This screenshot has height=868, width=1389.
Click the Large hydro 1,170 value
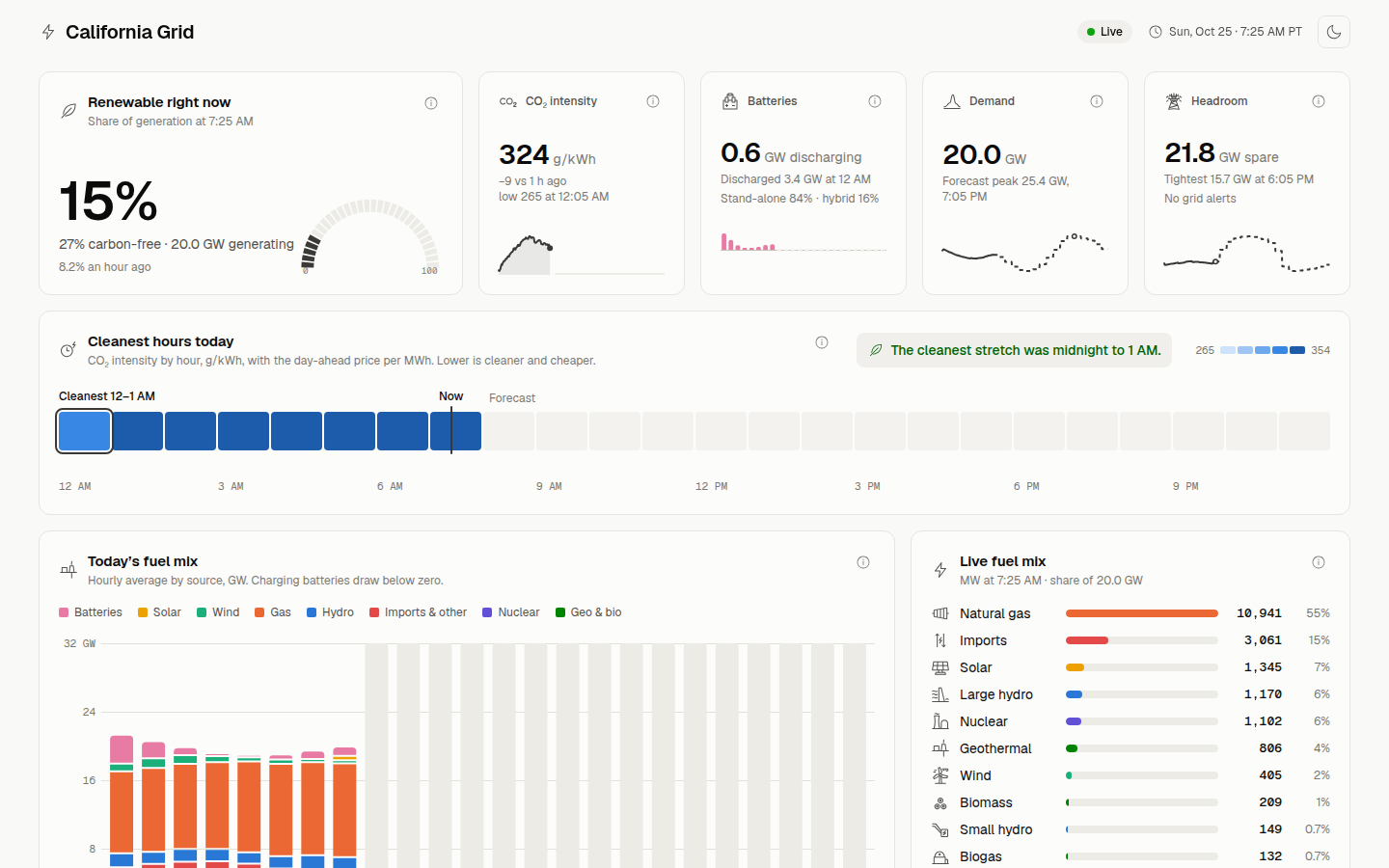pos(1263,694)
